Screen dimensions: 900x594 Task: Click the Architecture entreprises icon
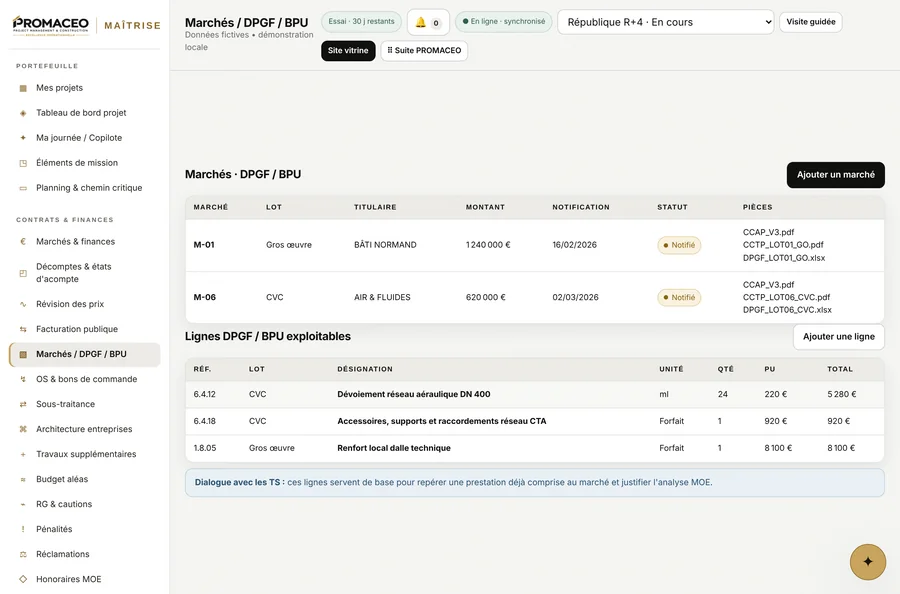pyautogui.click(x=23, y=429)
